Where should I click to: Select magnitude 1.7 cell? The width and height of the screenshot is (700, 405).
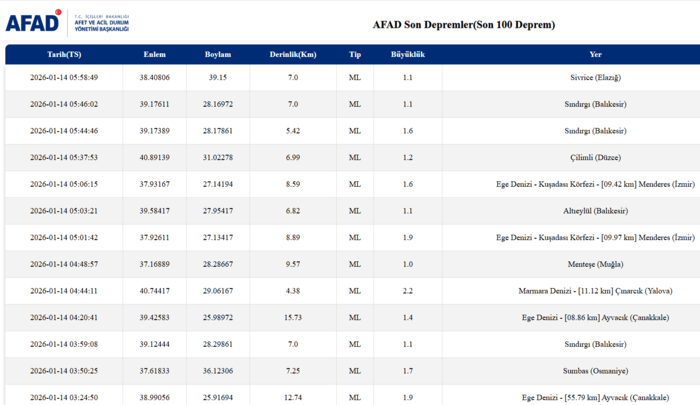click(408, 371)
